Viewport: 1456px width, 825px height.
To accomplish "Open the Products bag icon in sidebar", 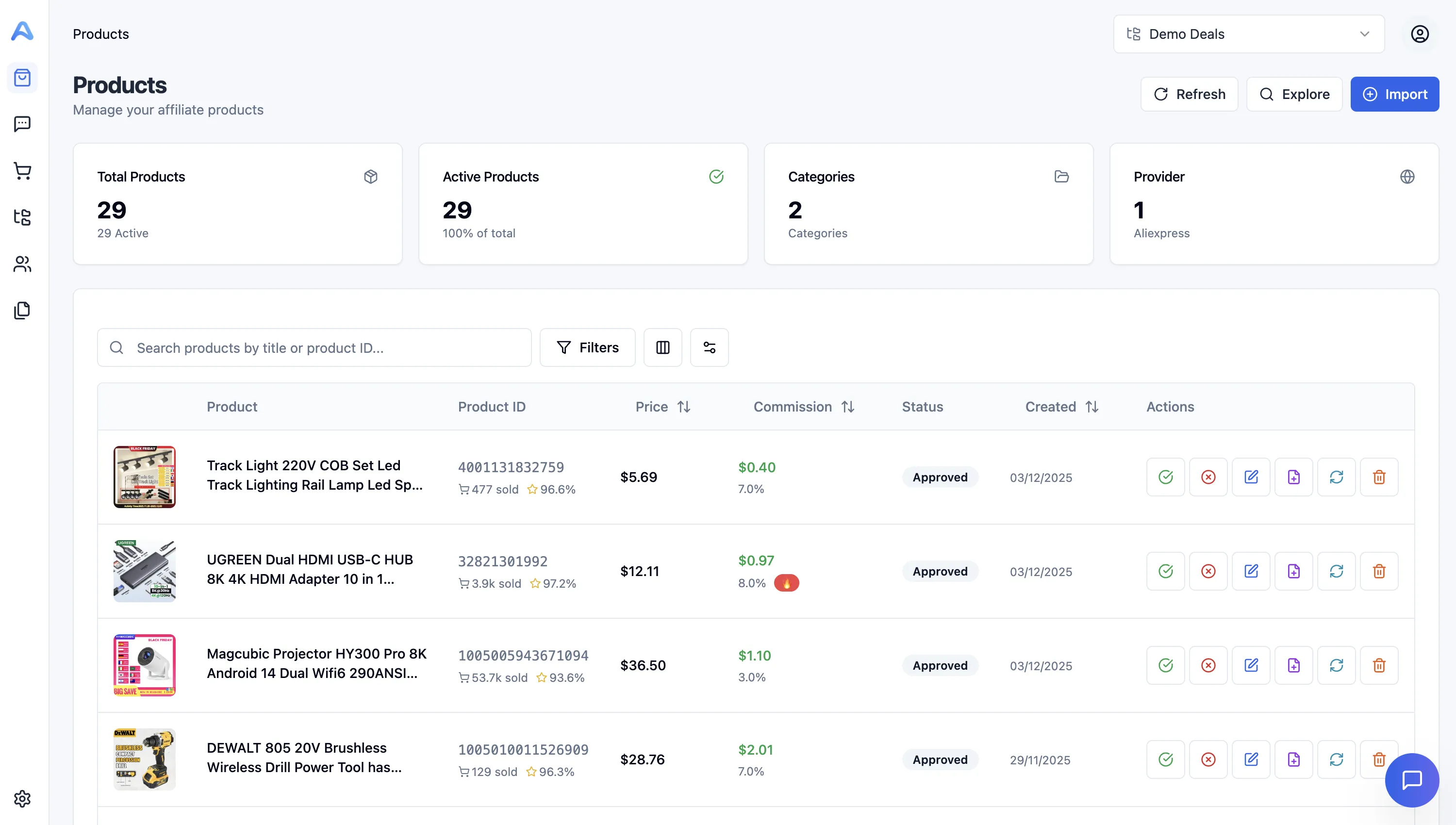I will pyautogui.click(x=22, y=78).
